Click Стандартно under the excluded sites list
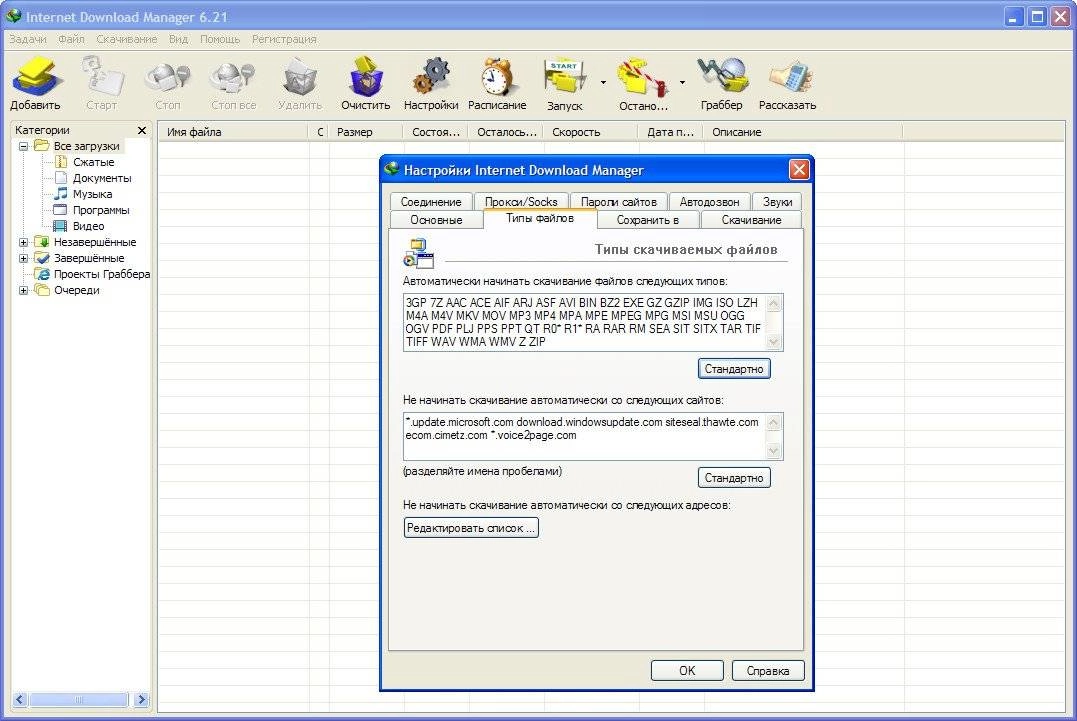Viewport: 1077px width, 721px height. [x=734, y=478]
